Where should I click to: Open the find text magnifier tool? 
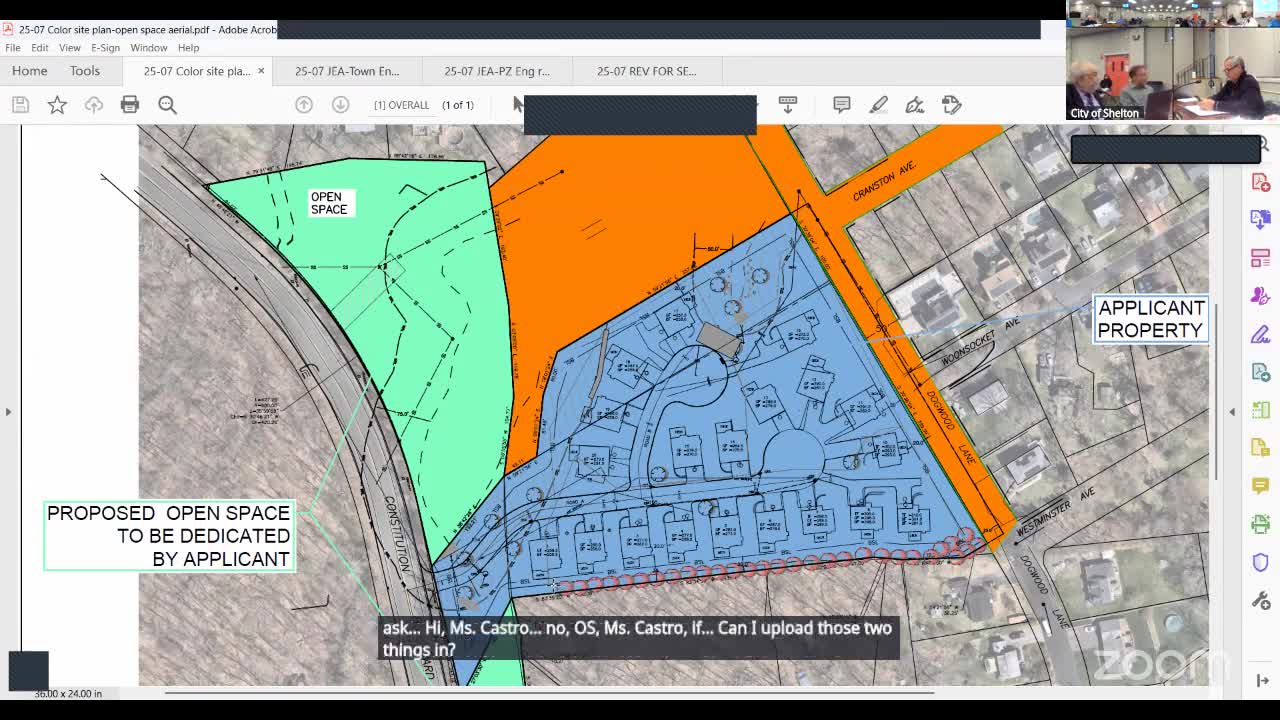tap(167, 105)
